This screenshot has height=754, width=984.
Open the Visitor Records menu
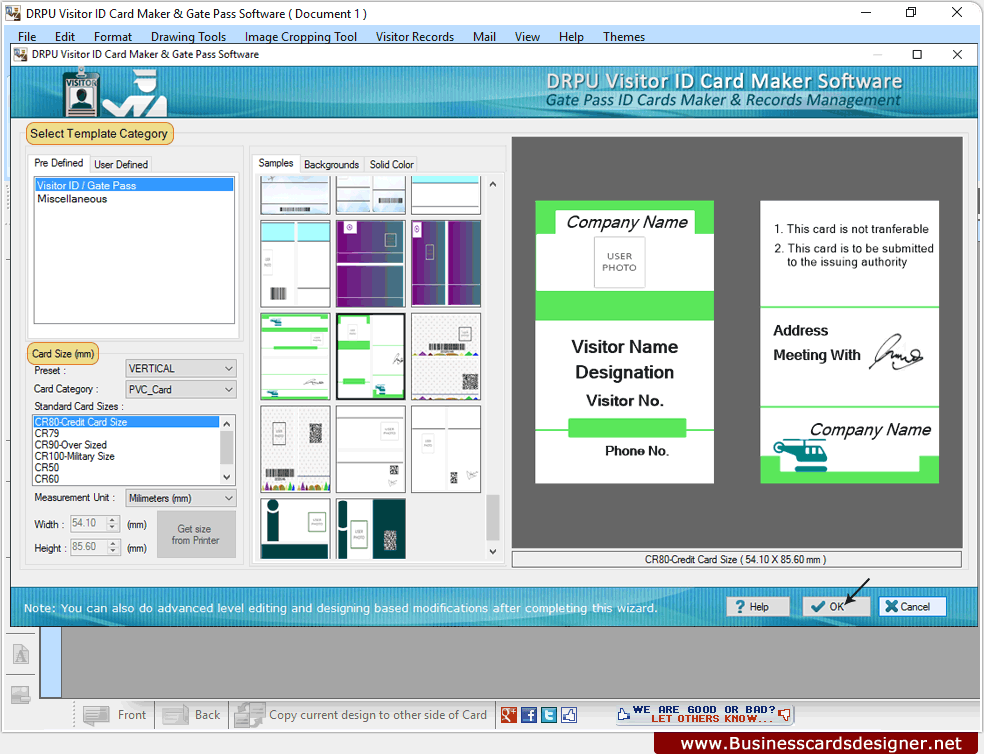415,36
